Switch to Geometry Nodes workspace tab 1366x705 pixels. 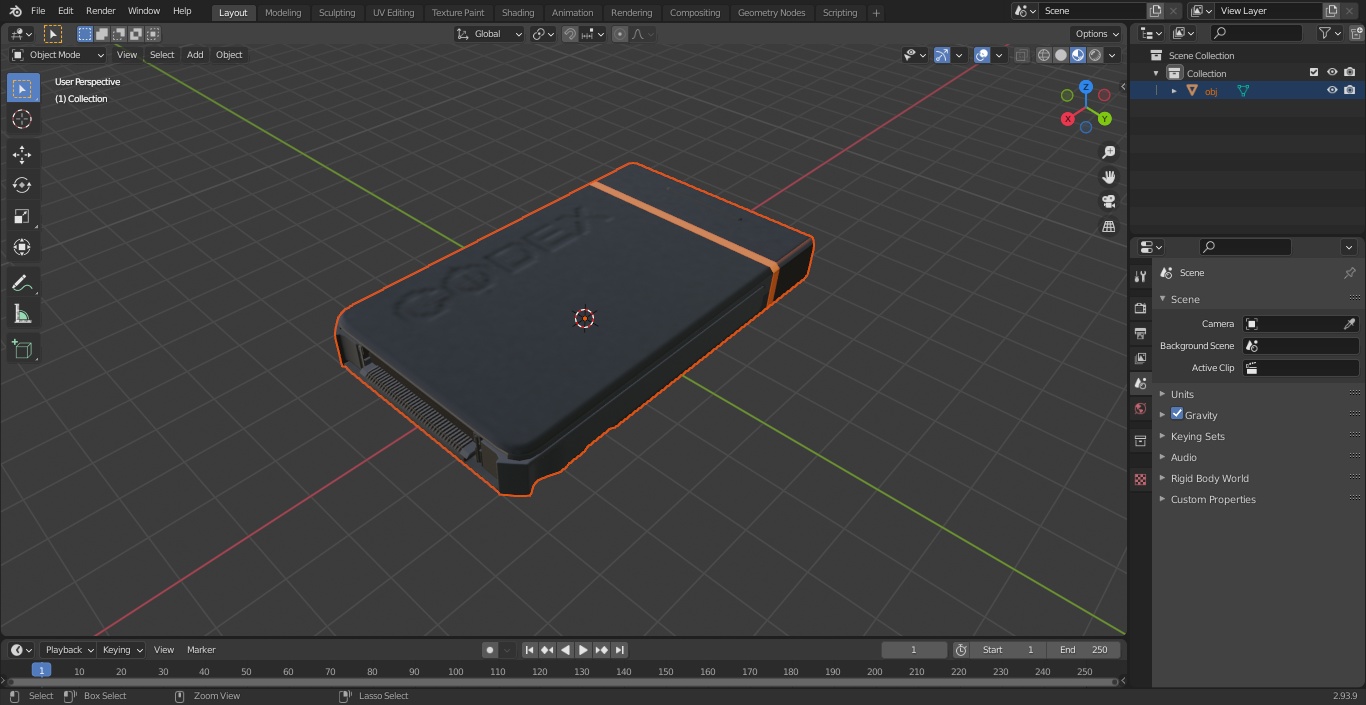click(x=771, y=13)
